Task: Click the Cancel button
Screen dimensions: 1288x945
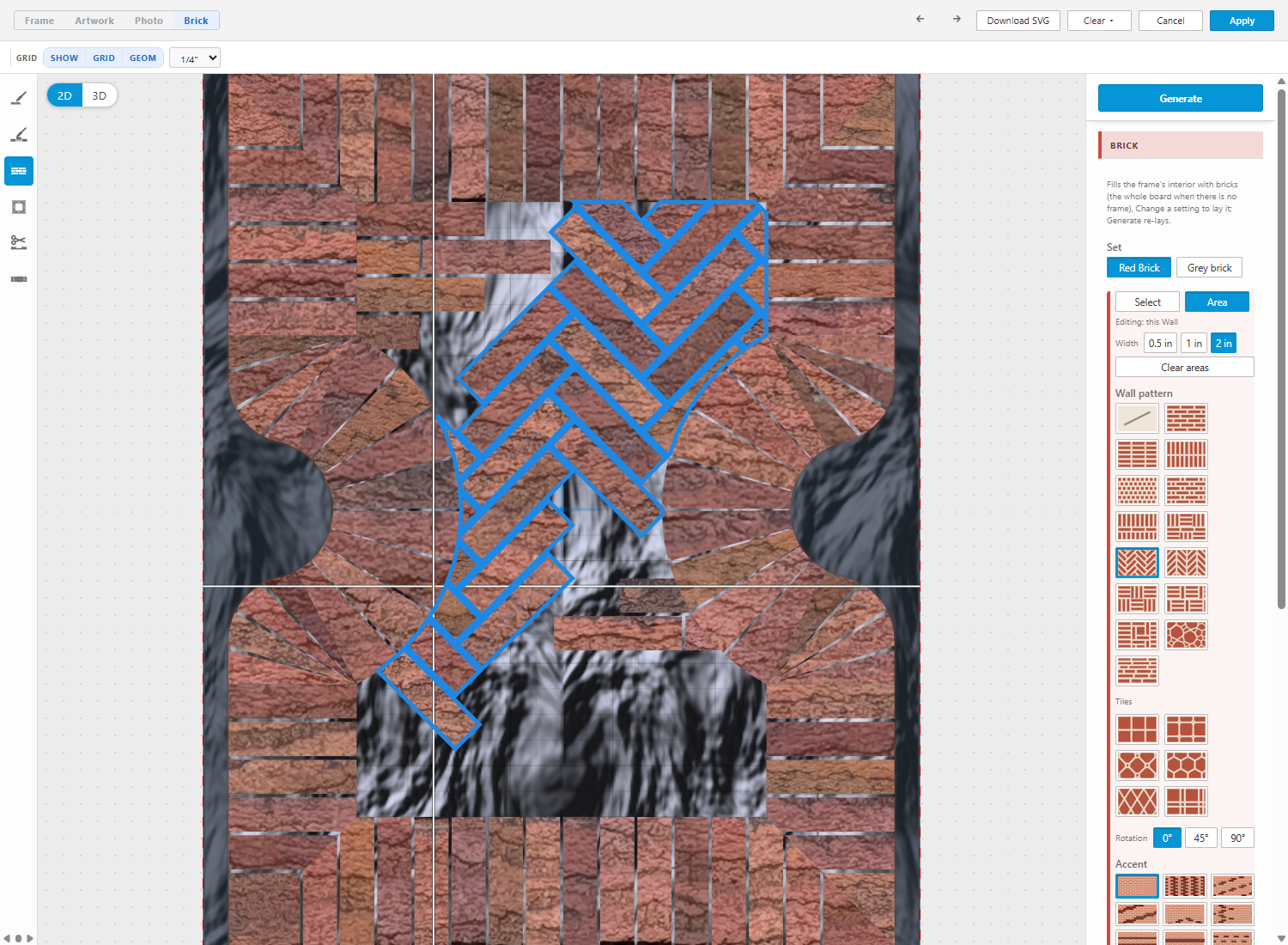Action: pos(1170,21)
